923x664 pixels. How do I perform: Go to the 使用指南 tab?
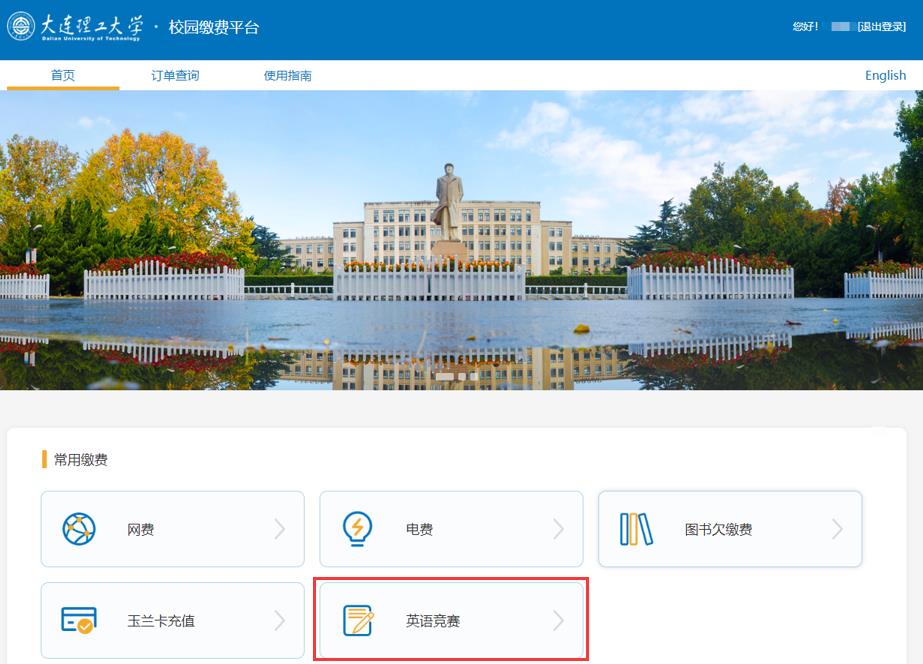[x=287, y=76]
